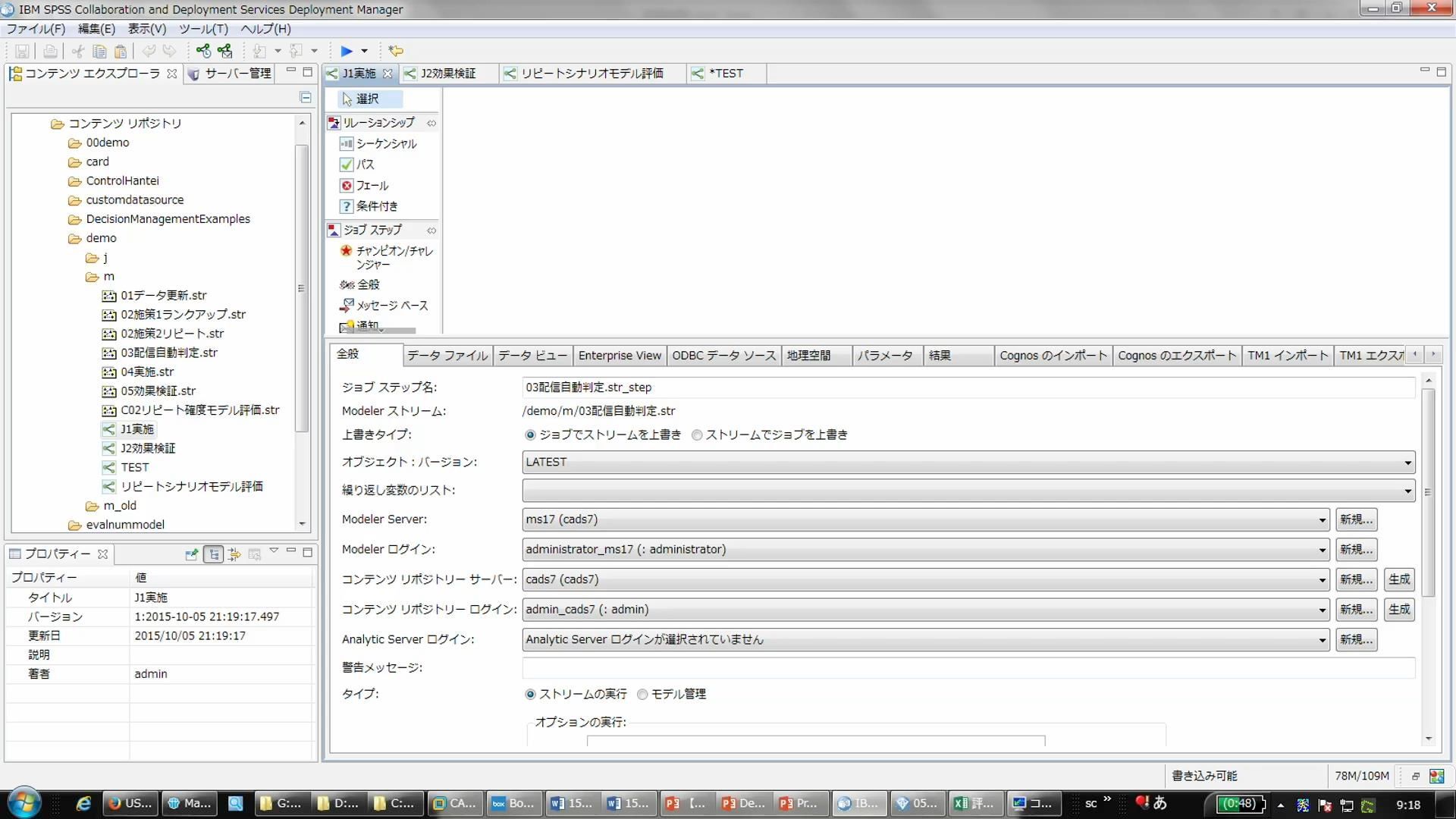Select the Message-based job step tool

point(391,306)
